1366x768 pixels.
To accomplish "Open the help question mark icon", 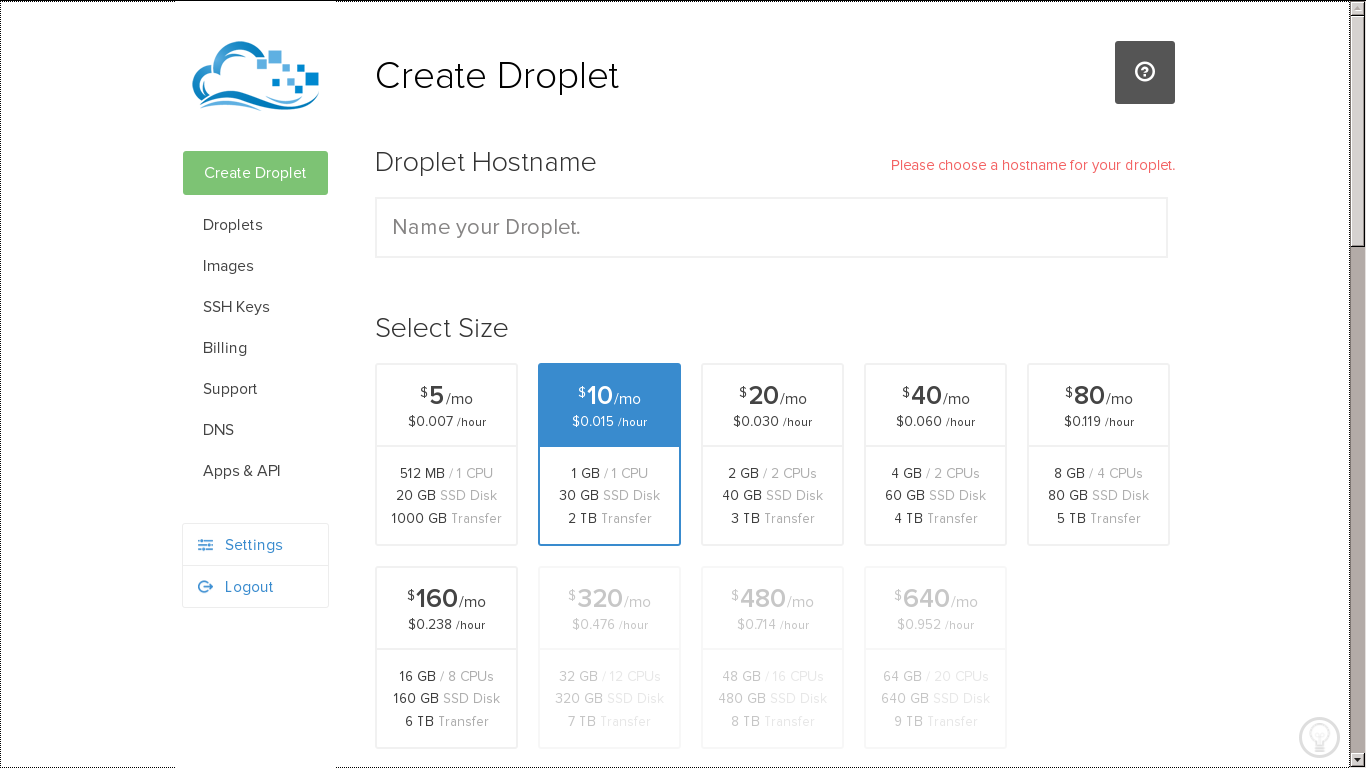I will 1144,72.
